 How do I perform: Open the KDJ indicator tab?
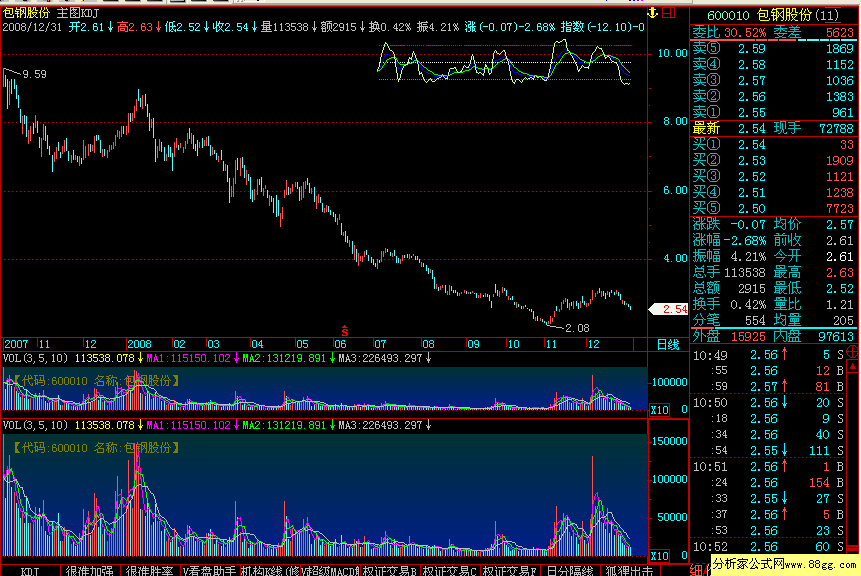30,571
